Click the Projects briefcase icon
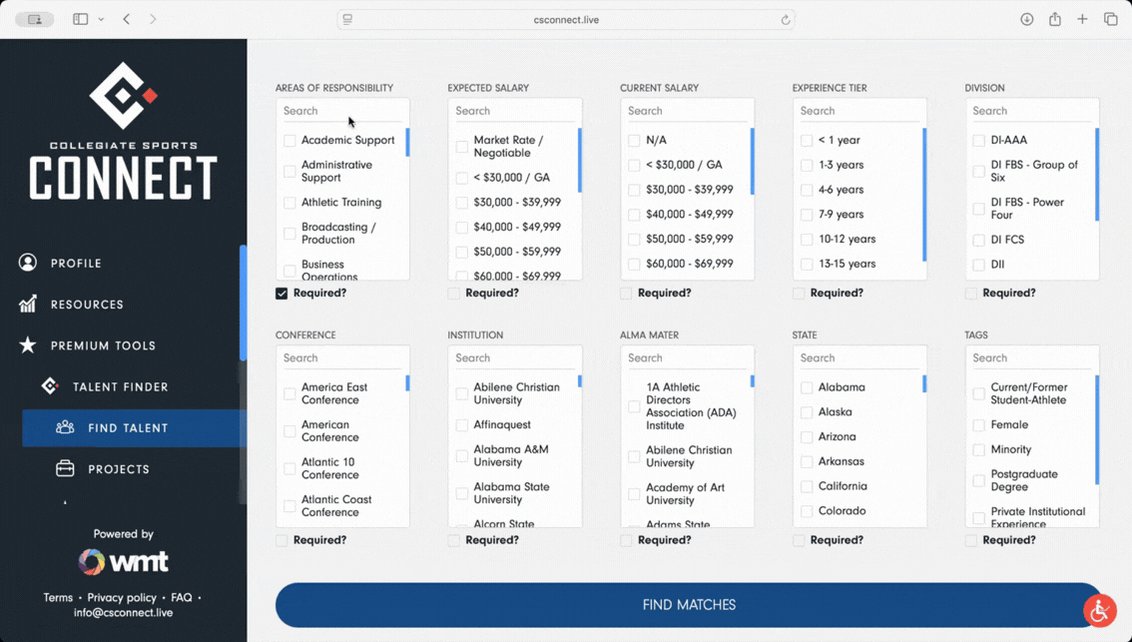Screen dimensions: 1132x642 click(x=65, y=469)
